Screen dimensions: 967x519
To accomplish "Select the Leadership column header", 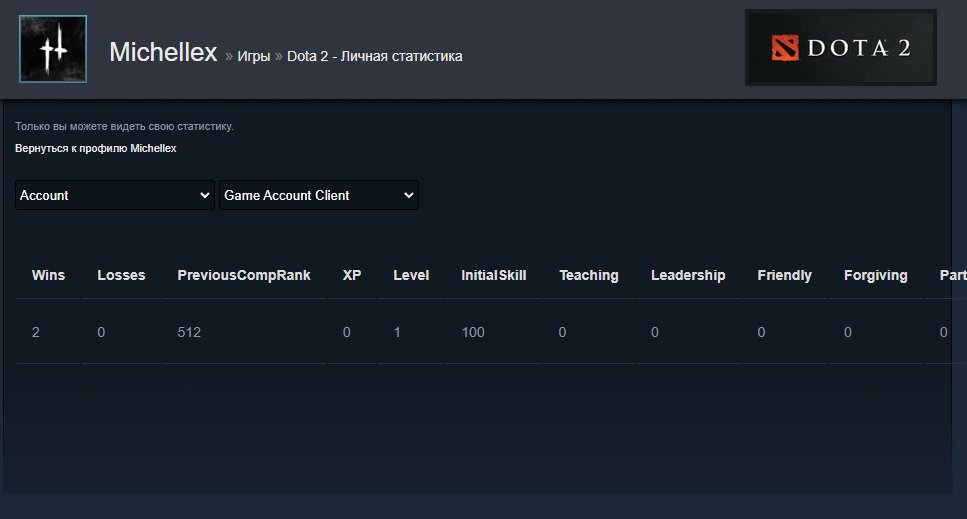I will pyautogui.click(x=688, y=275).
